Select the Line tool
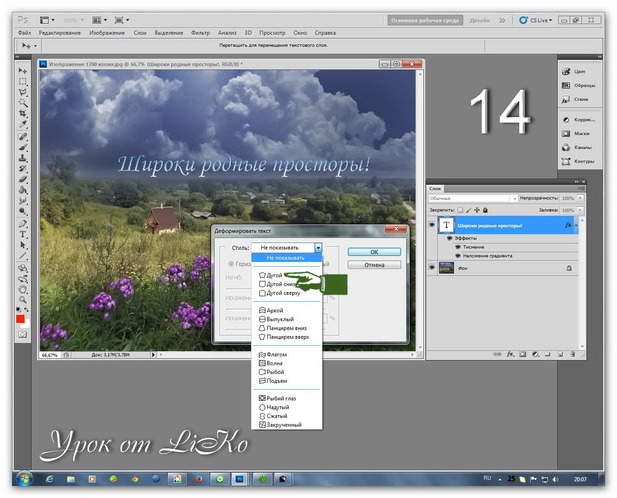This screenshot has height=498, width=617. click(x=23, y=256)
